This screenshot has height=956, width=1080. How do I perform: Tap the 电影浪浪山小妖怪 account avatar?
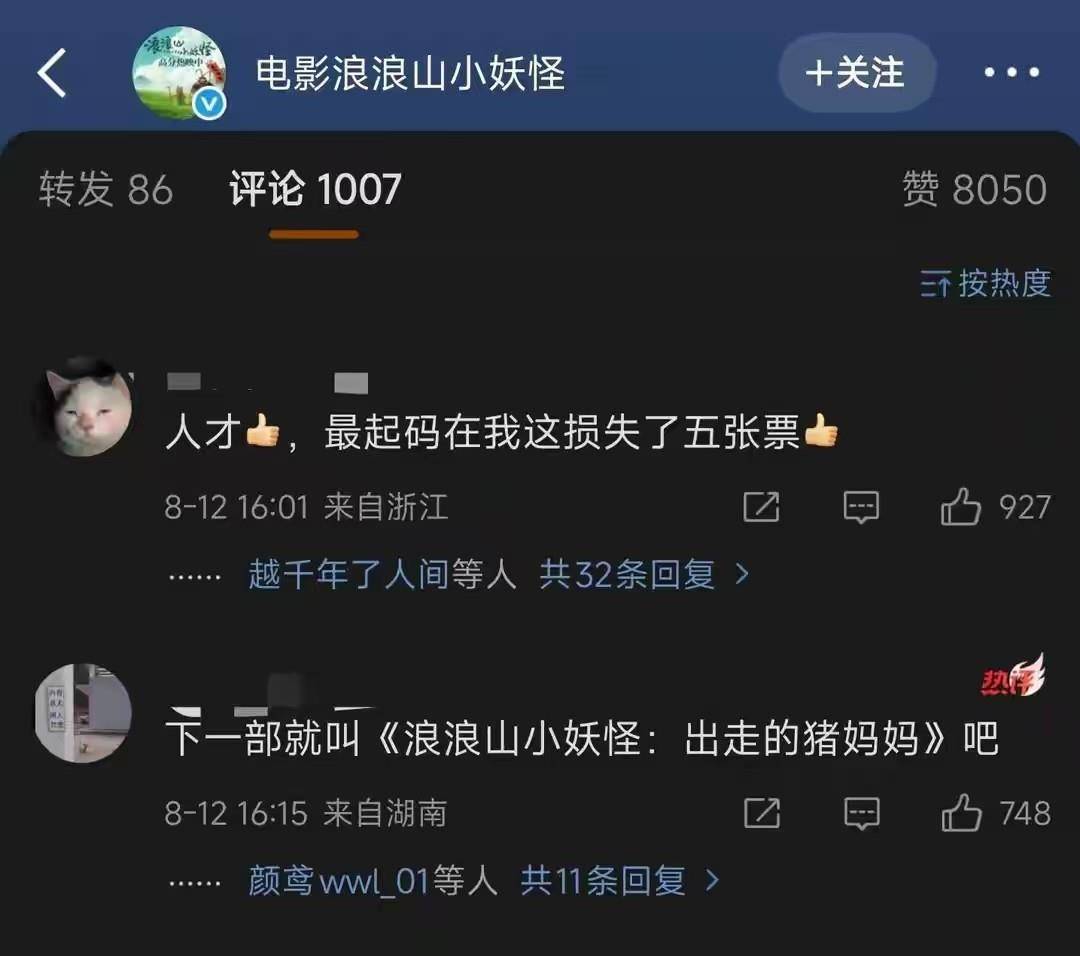coord(179,73)
